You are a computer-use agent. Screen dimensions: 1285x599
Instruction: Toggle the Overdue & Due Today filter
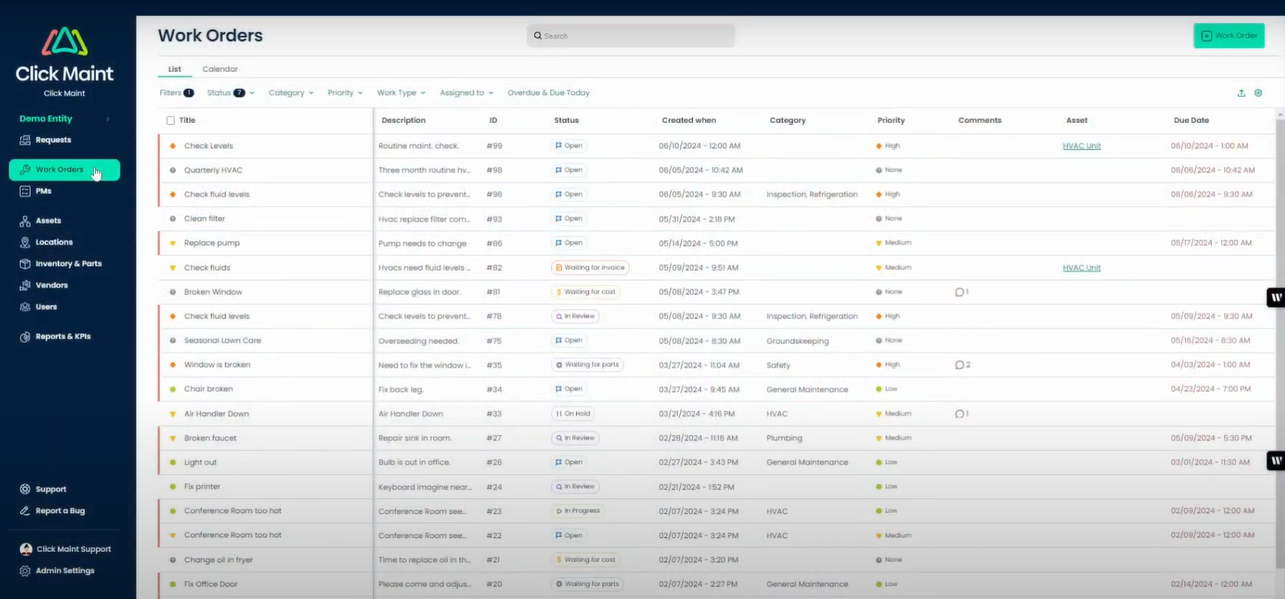[x=548, y=92]
